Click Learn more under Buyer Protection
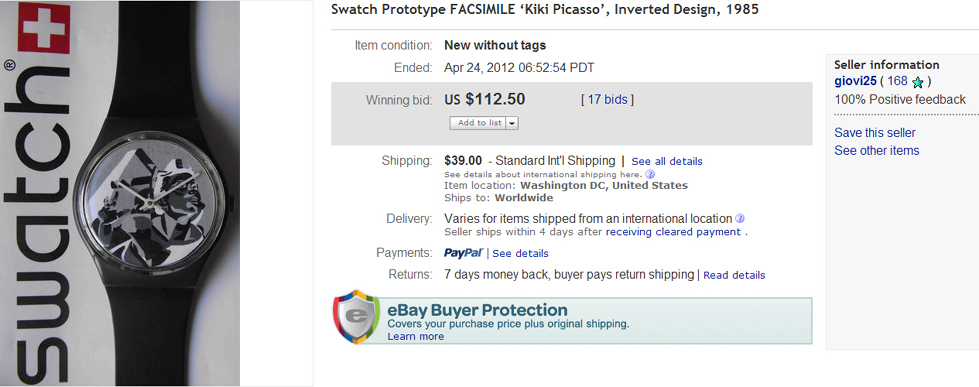The width and height of the screenshot is (979, 387). [x=416, y=336]
